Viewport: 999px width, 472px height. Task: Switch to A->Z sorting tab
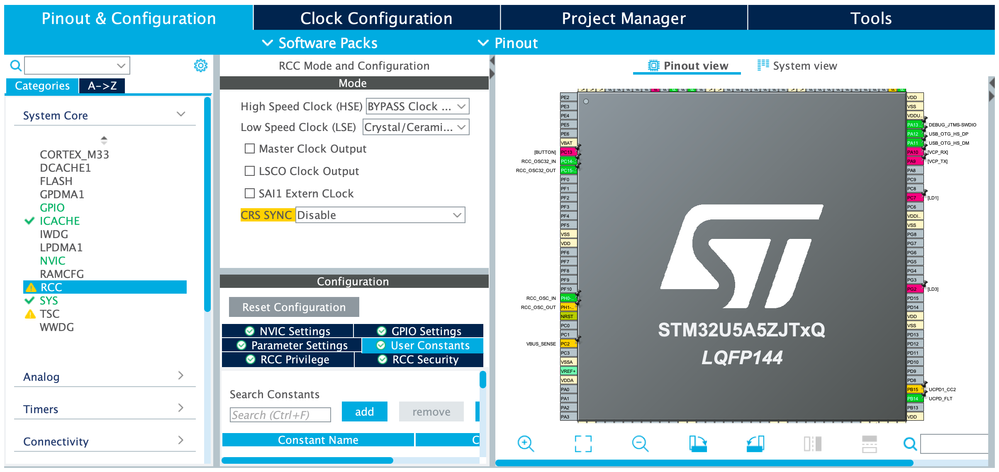[102, 86]
